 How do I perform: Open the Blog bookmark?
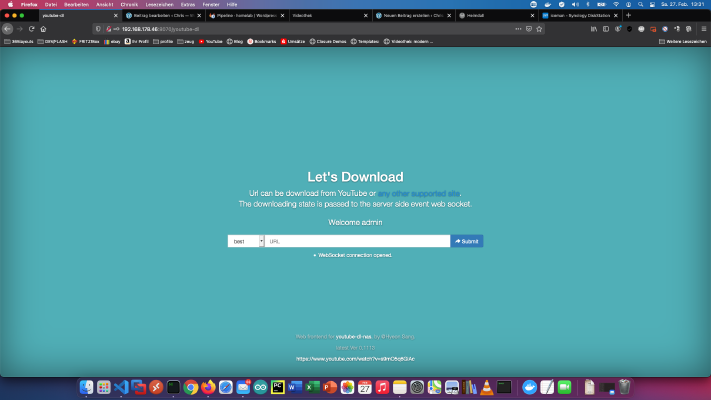tap(235, 42)
